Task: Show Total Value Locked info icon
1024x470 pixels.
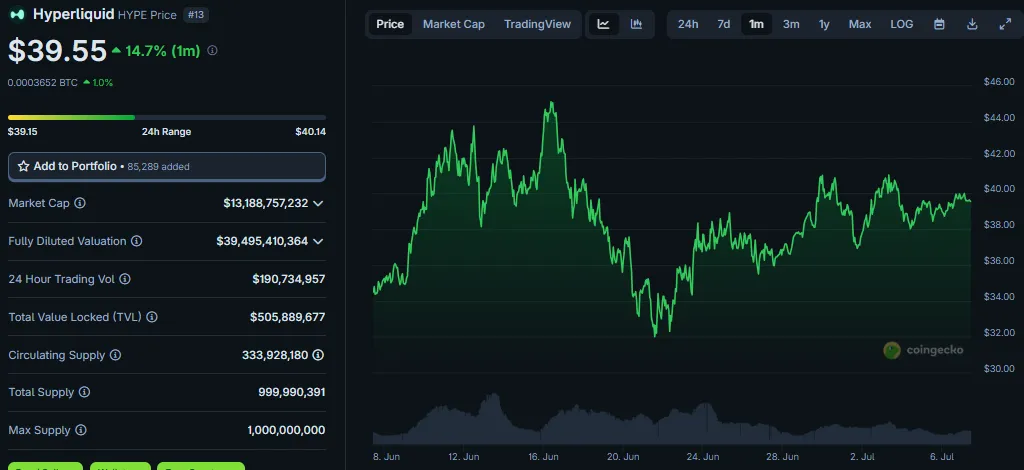Action: 152,317
